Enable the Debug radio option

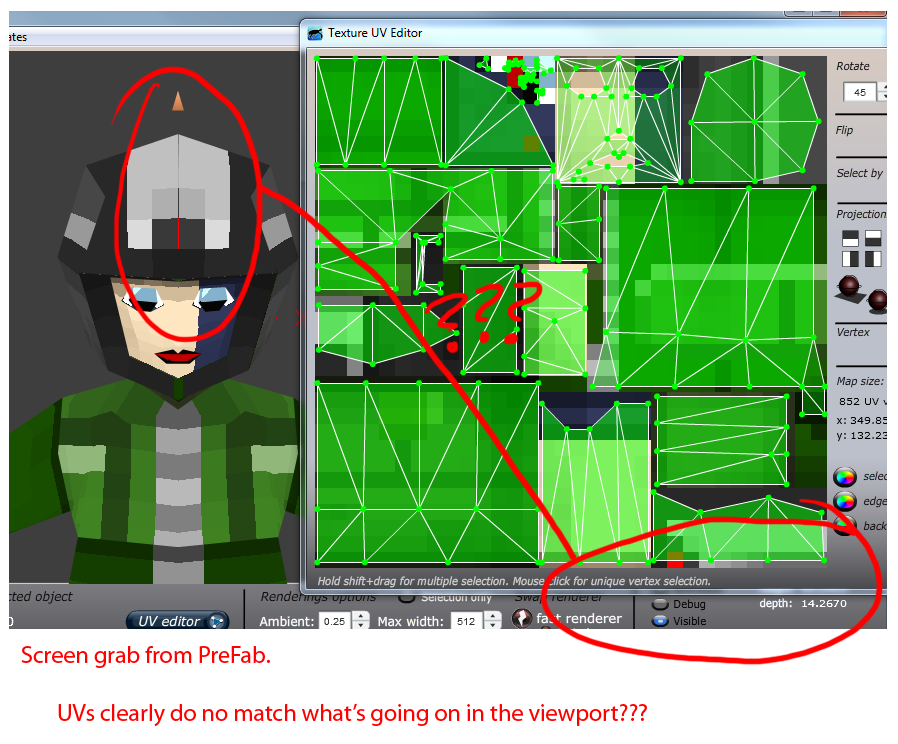click(x=659, y=604)
